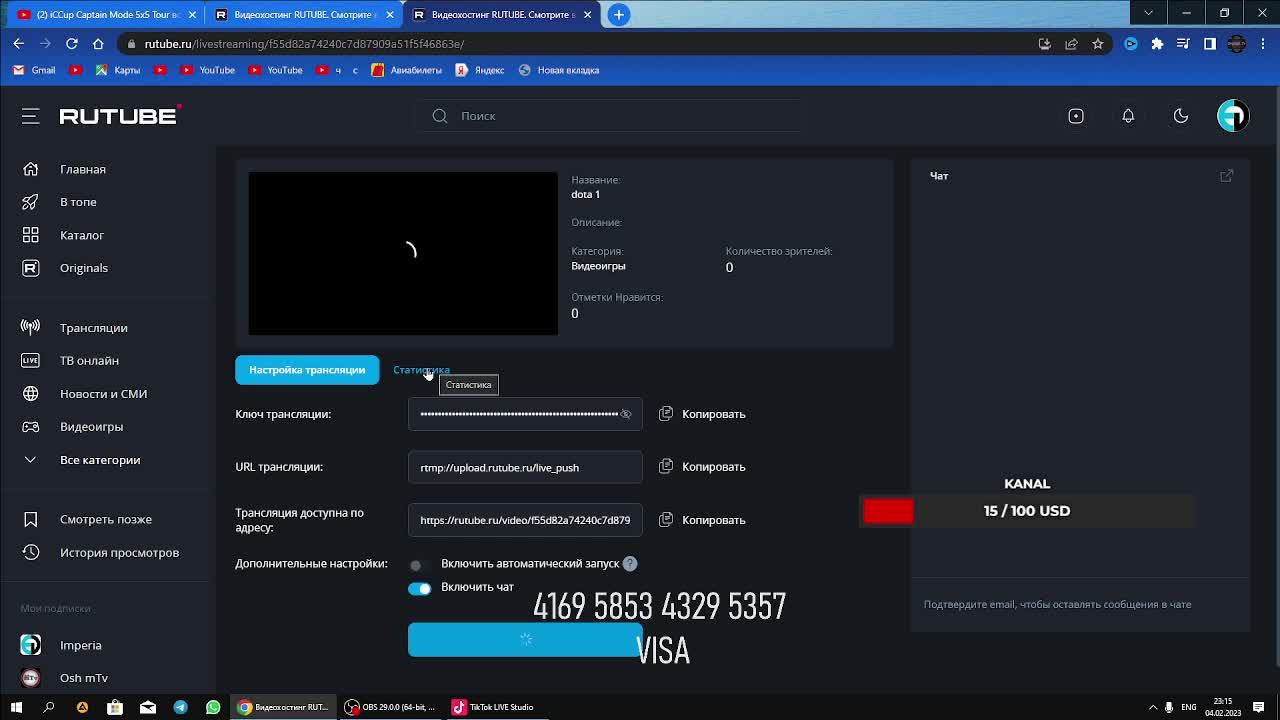Copy the stream page address
The width and height of the screenshot is (1280, 720).
(x=702, y=520)
